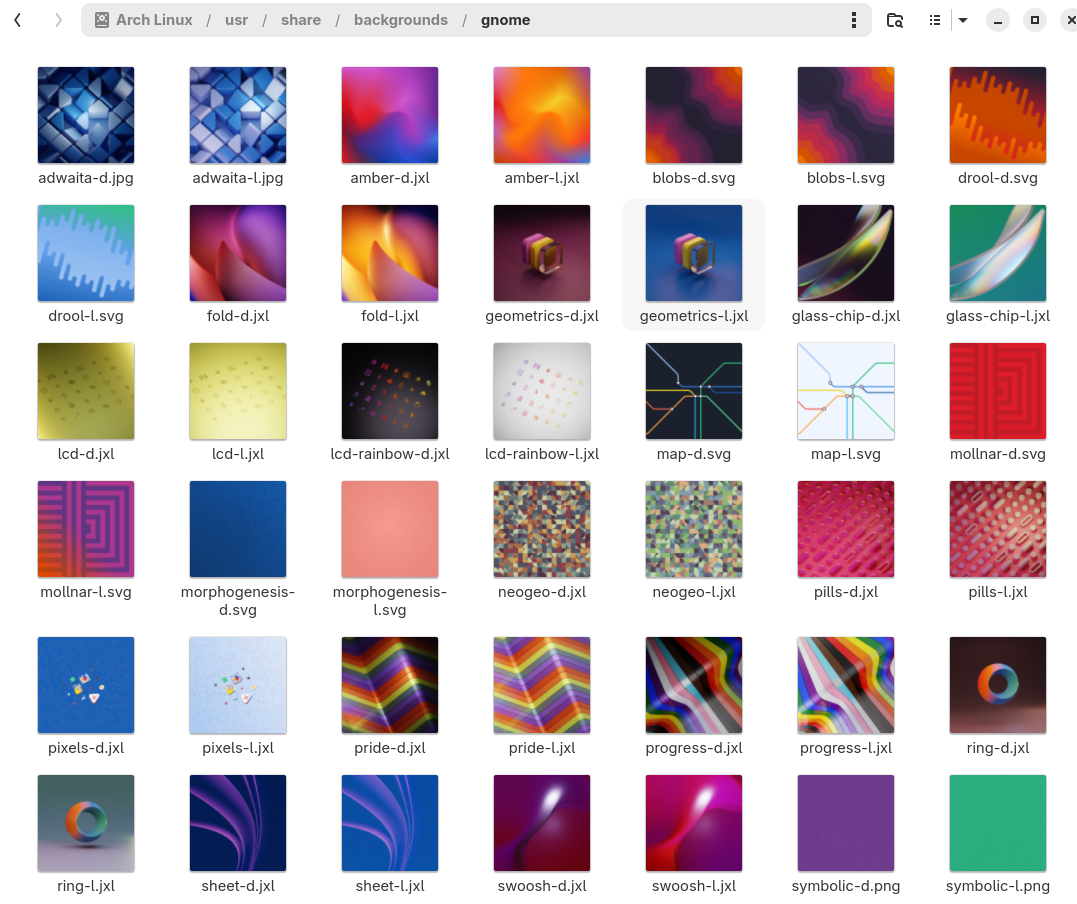Select the adwaita-l.jpg thumbnail
Viewport: 1077px width, 904px height.
238,115
